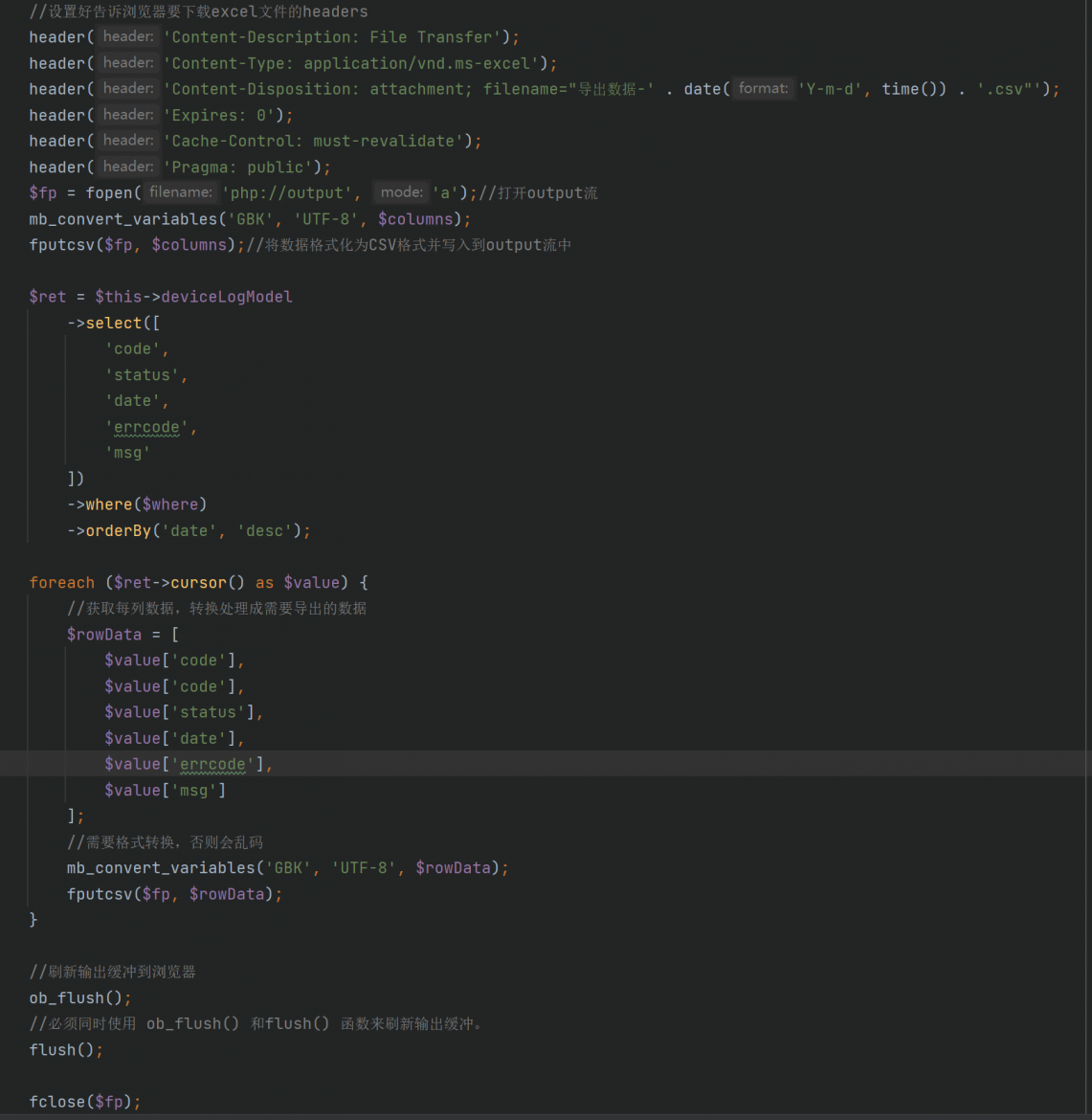Click the 'mode:' parameter hint
The height and width of the screenshot is (1120, 1092).
401,192
